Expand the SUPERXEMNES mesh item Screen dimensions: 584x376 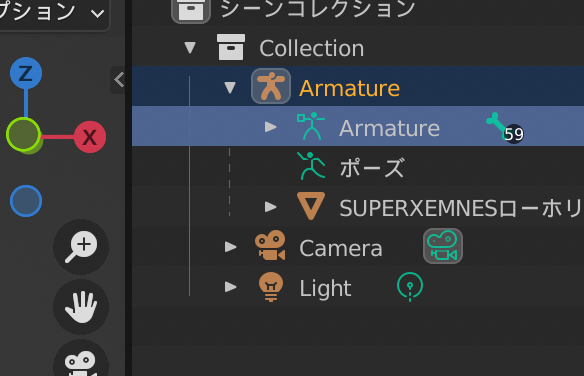click(270, 207)
